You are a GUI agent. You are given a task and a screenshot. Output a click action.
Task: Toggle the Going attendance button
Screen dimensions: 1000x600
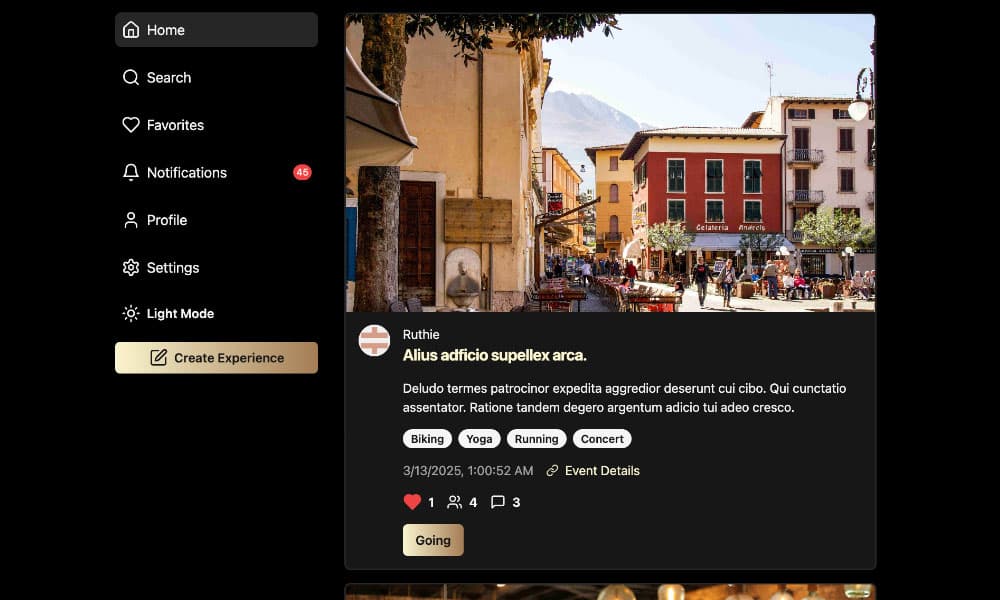pos(433,540)
